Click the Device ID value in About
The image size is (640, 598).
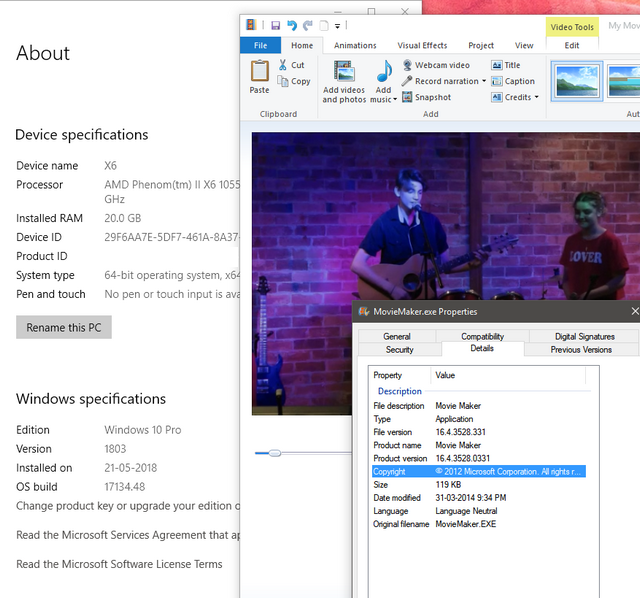coord(172,237)
